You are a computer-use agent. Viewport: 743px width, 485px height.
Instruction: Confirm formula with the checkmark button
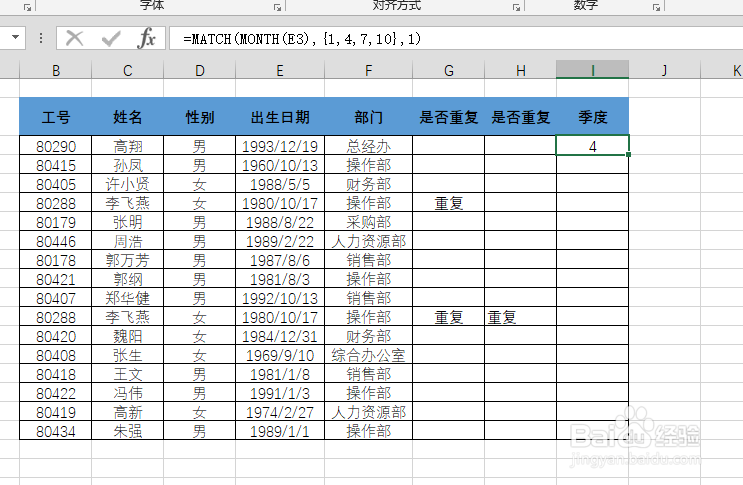coord(111,38)
